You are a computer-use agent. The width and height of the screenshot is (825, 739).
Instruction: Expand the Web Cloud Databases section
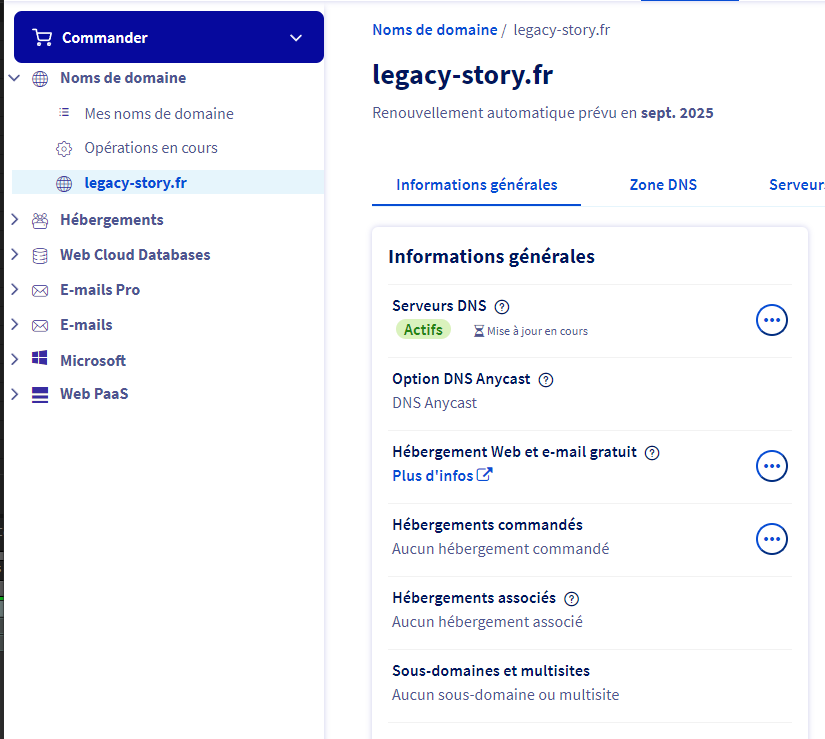point(14,255)
